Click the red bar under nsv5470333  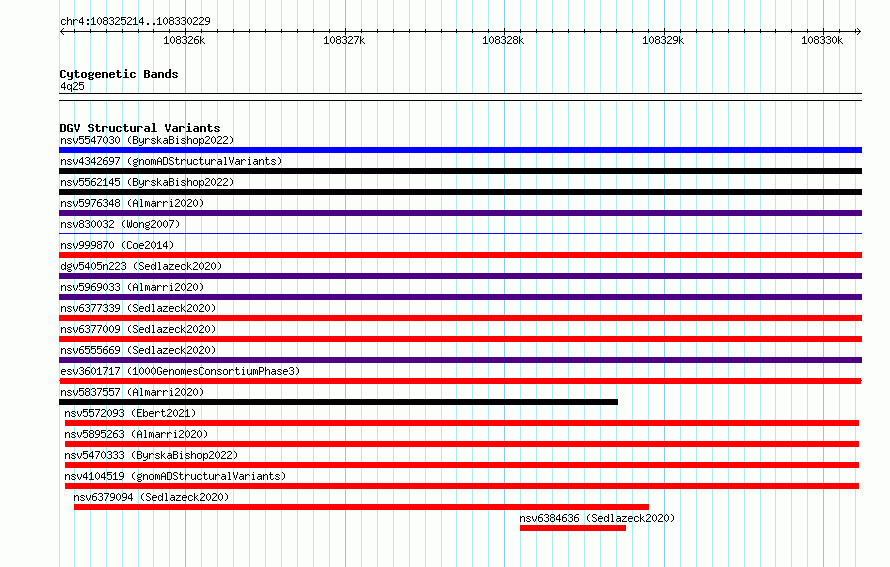click(462, 465)
